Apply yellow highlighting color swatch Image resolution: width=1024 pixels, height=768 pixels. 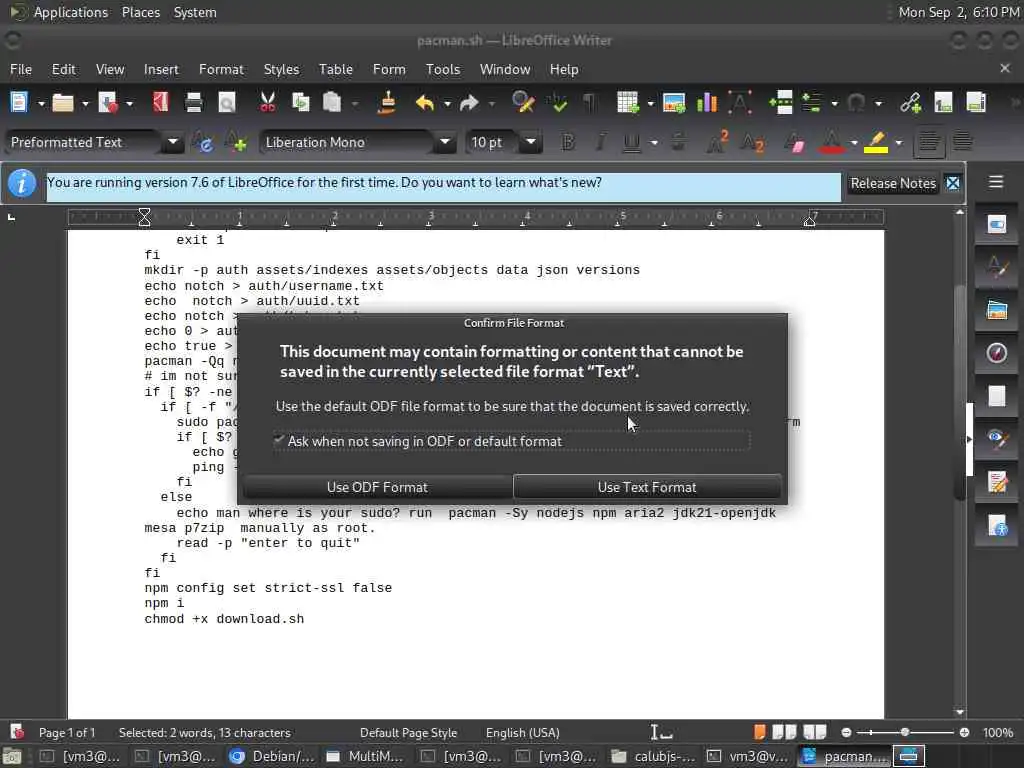(876, 142)
